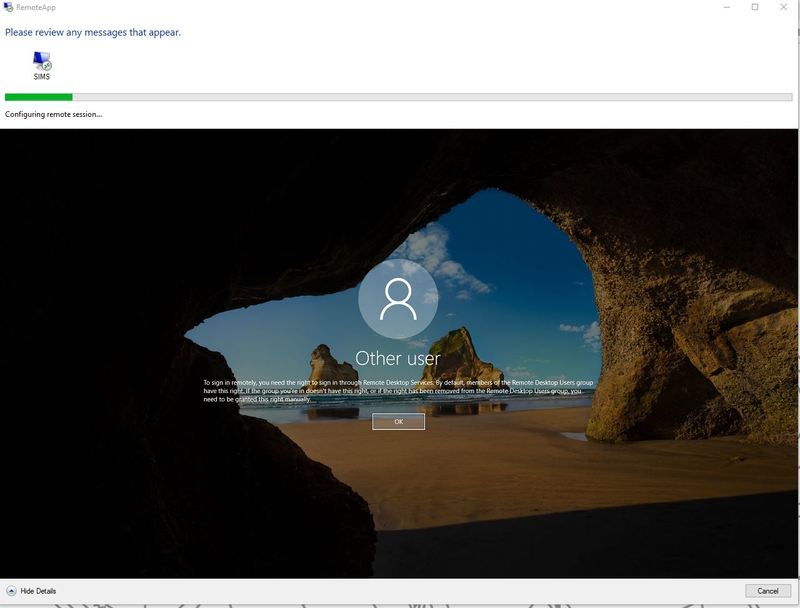Click the user silhouette inside the circle
Viewport: 800px width, 608px height.
pyautogui.click(x=399, y=300)
